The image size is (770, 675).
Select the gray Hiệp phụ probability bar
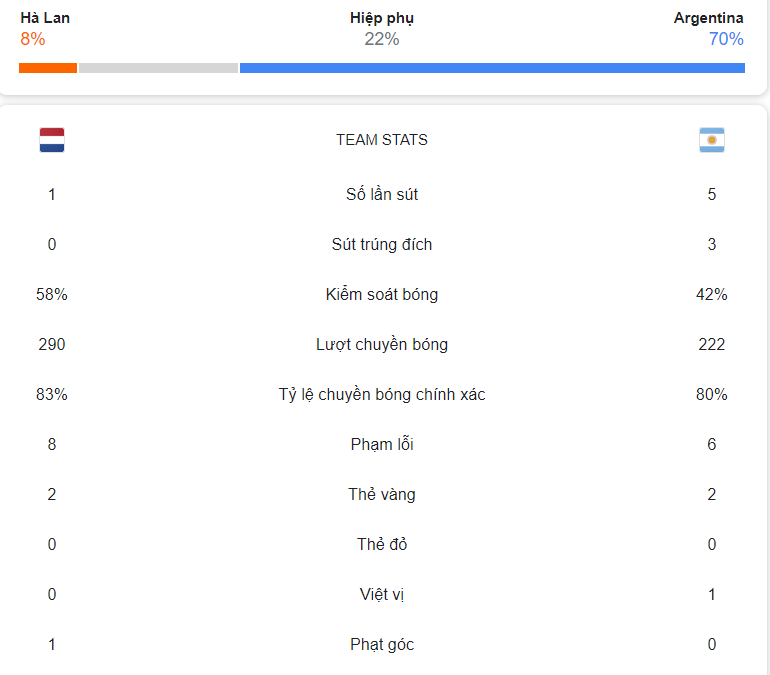pos(159,68)
